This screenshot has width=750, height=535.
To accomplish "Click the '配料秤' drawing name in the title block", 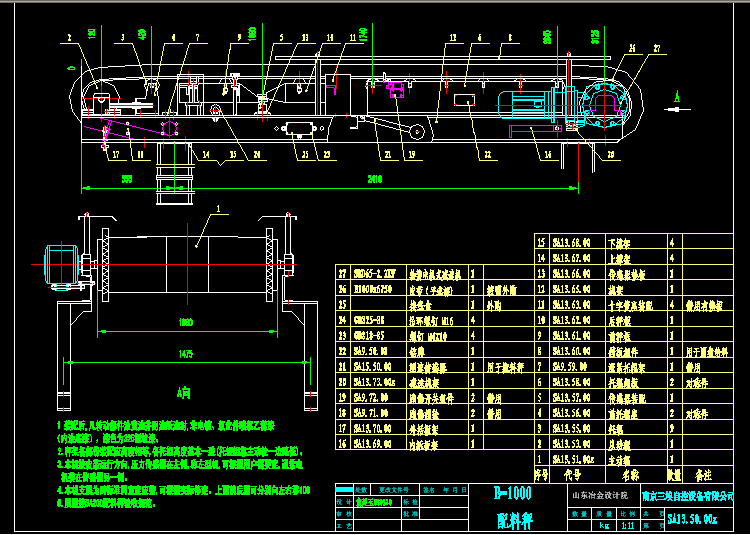I will point(513,519).
